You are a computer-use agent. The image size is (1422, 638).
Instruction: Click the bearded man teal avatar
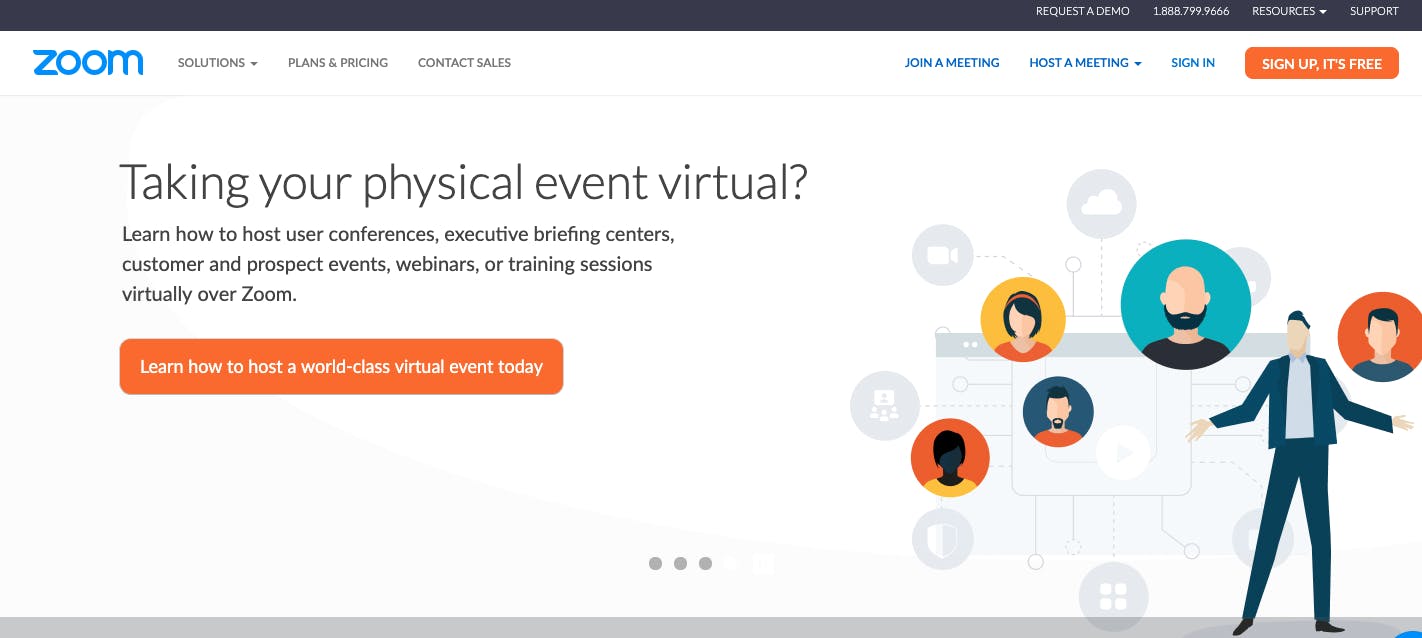[1185, 304]
